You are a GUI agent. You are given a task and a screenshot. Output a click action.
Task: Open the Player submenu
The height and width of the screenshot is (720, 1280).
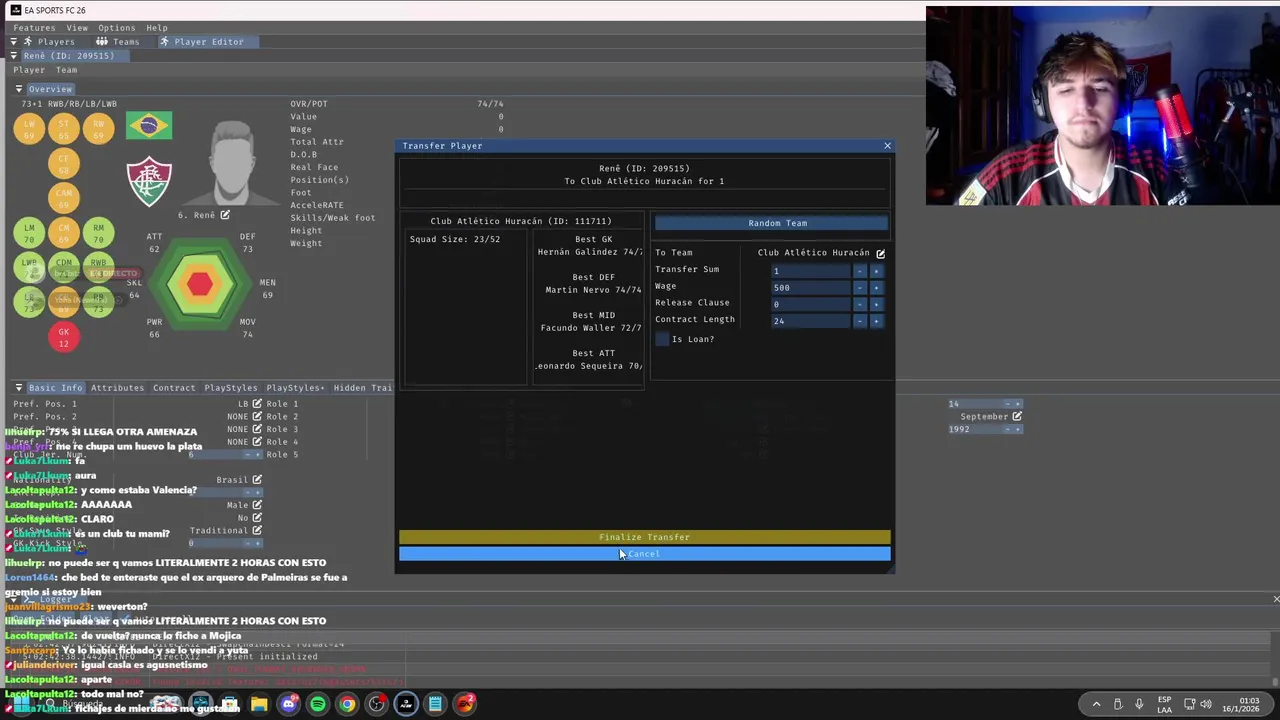pyautogui.click(x=29, y=70)
